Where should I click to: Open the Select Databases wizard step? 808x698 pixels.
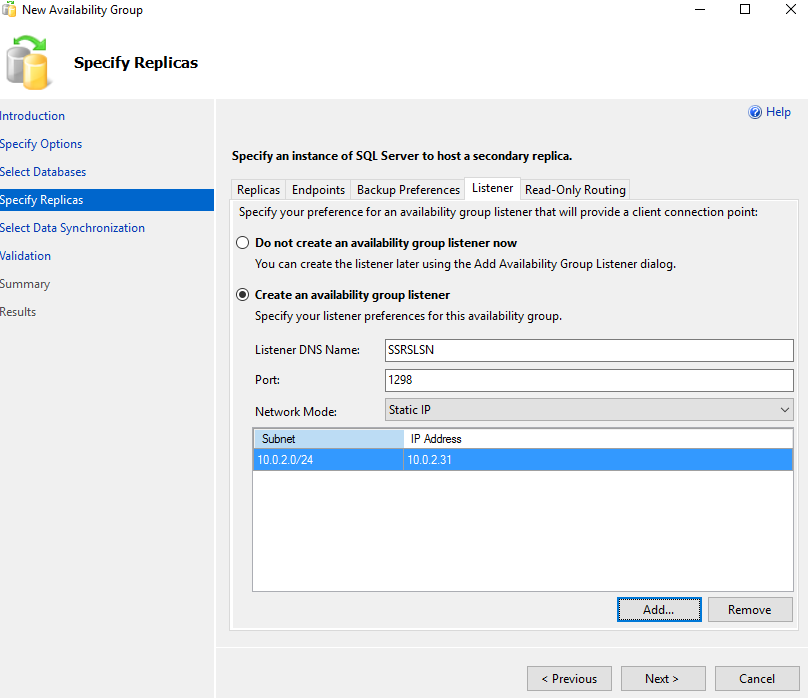tap(43, 172)
